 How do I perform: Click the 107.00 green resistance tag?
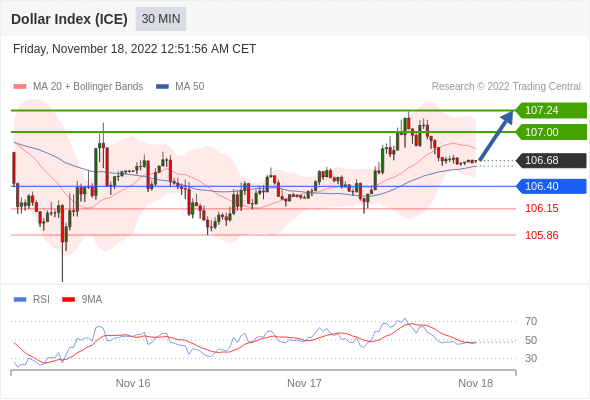(x=551, y=132)
